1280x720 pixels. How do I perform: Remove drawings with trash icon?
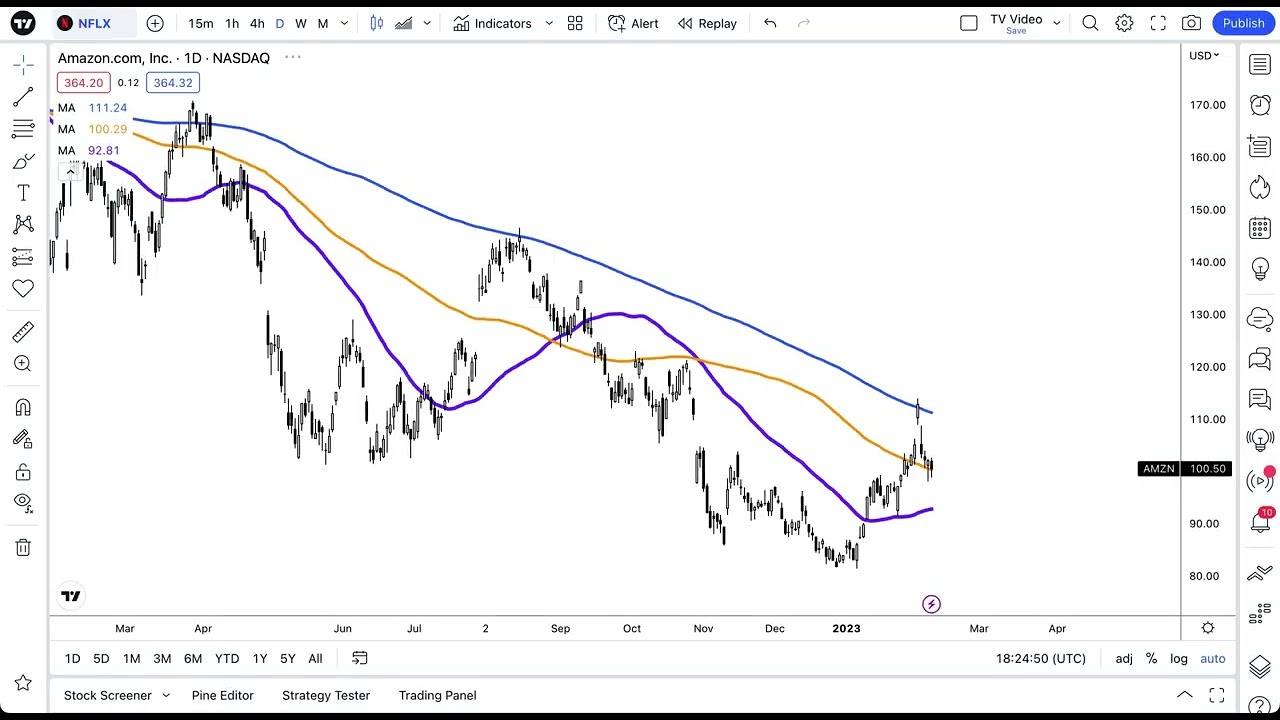pos(23,547)
